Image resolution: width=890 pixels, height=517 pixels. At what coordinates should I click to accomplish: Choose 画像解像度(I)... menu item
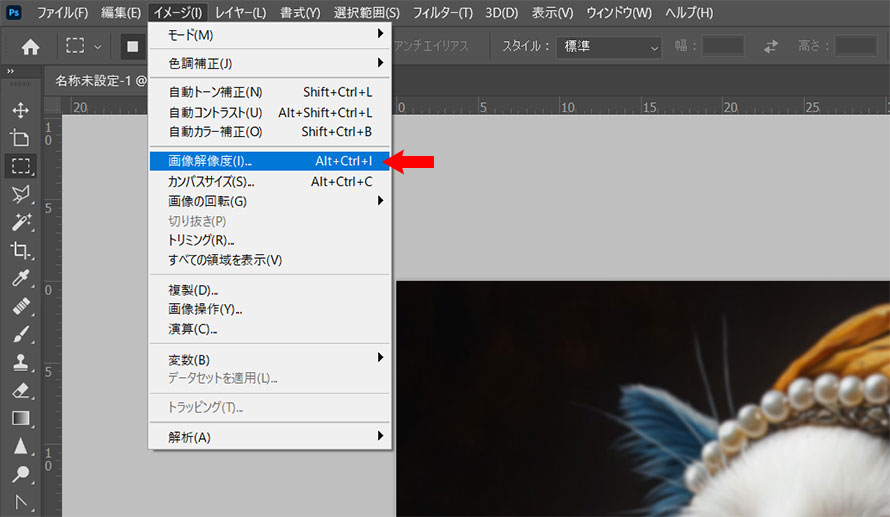(270, 161)
